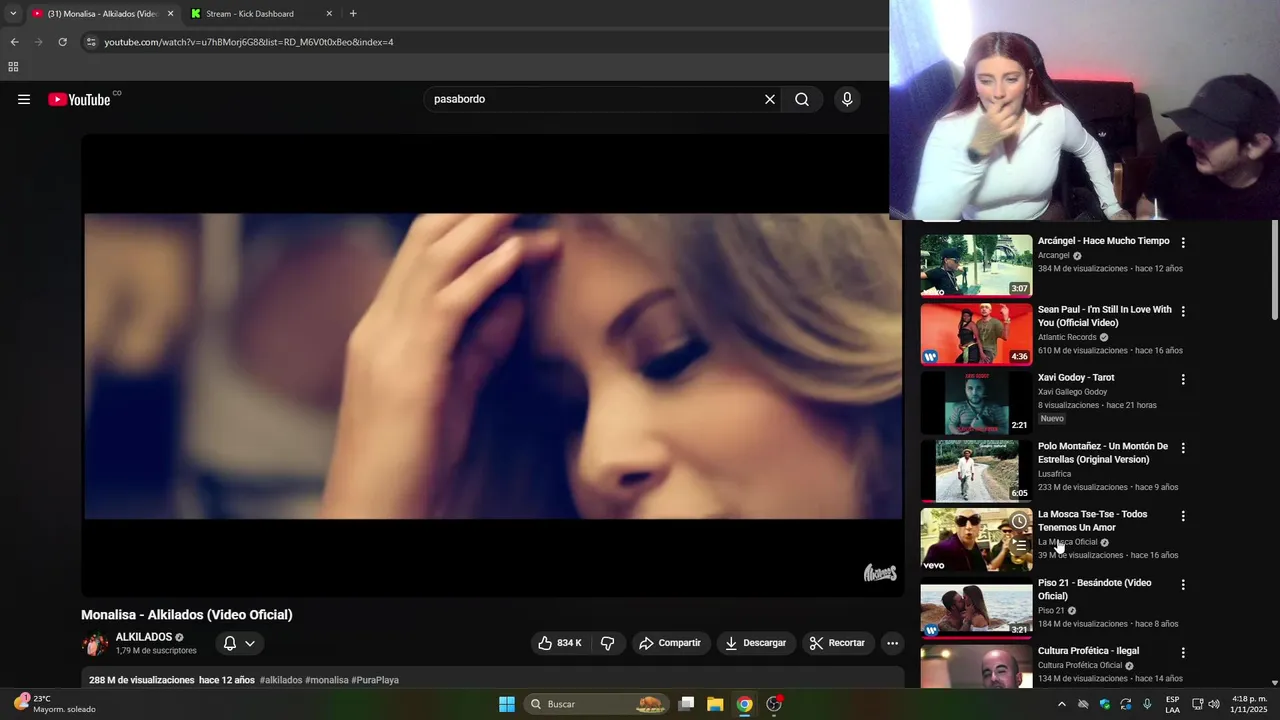The width and height of the screenshot is (1280, 720).
Task: Reload the current page
Action: click(x=62, y=42)
